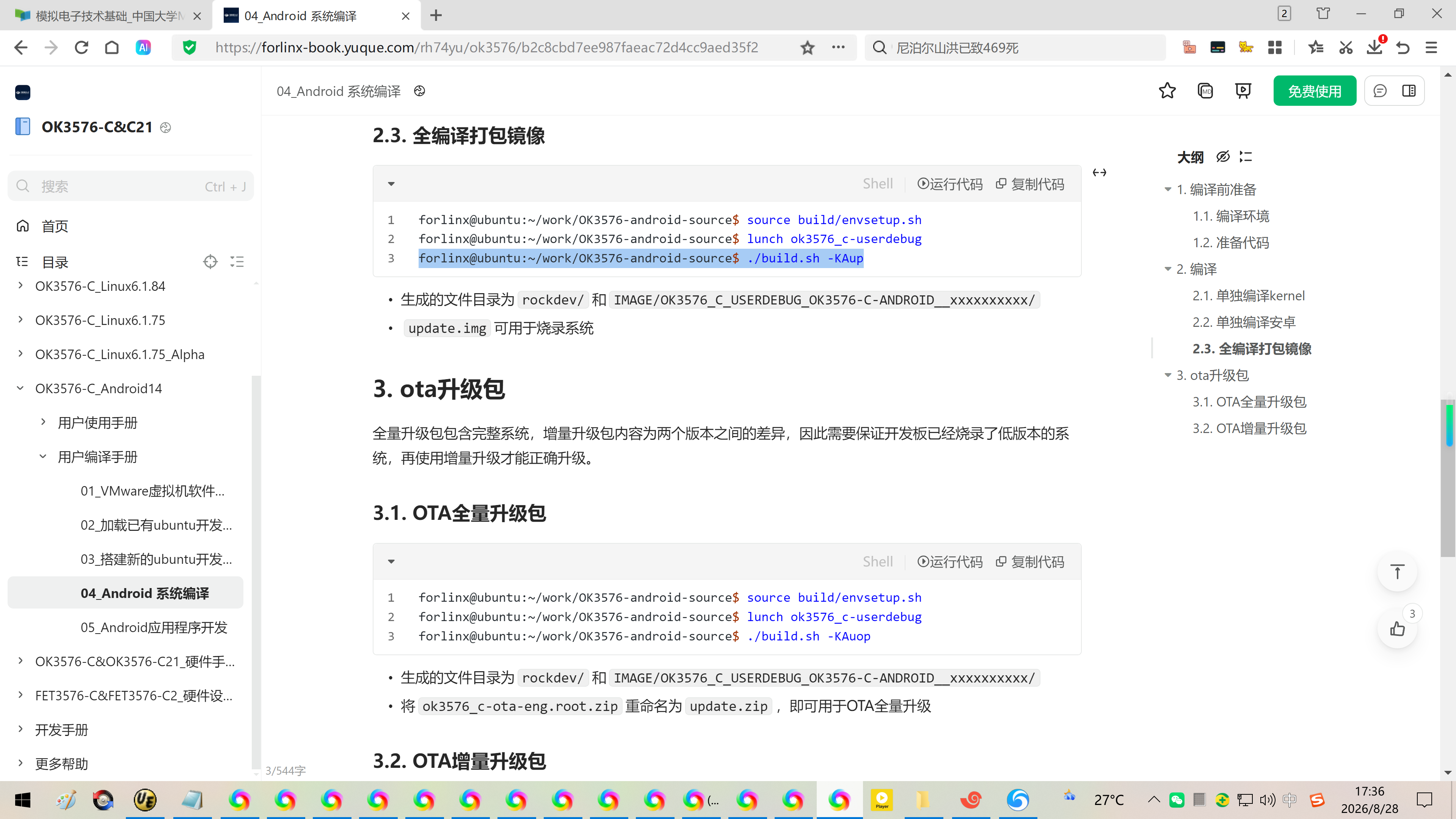This screenshot has height=819, width=1456.
Task: Open the browser downloads panel
Action: click(1374, 47)
